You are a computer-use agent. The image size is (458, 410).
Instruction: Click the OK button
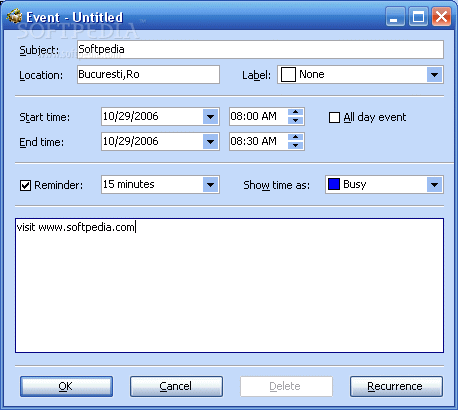pos(66,386)
